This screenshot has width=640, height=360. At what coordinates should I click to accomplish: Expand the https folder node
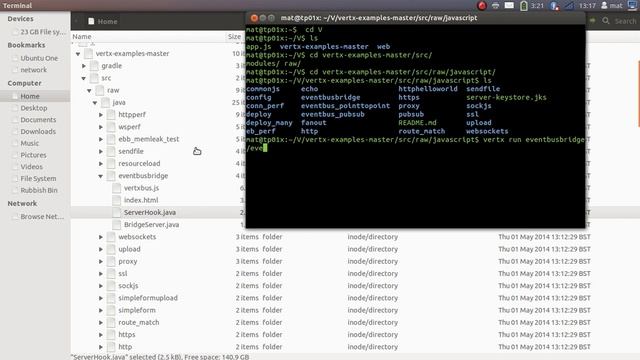click(x=101, y=335)
